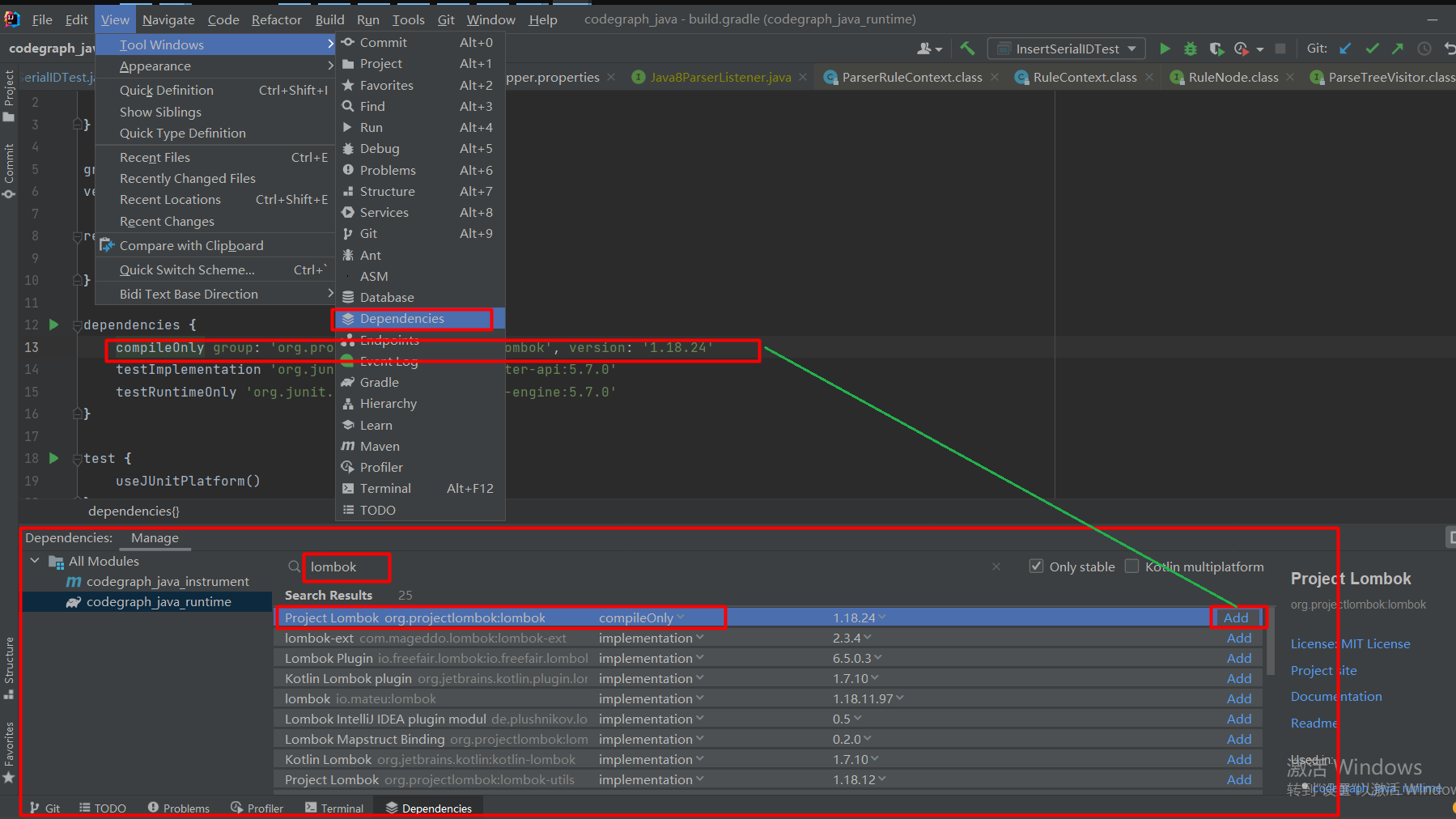The height and width of the screenshot is (819, 1456).
Task: Open Git update project (pull) action
Action: (1344, 48)
